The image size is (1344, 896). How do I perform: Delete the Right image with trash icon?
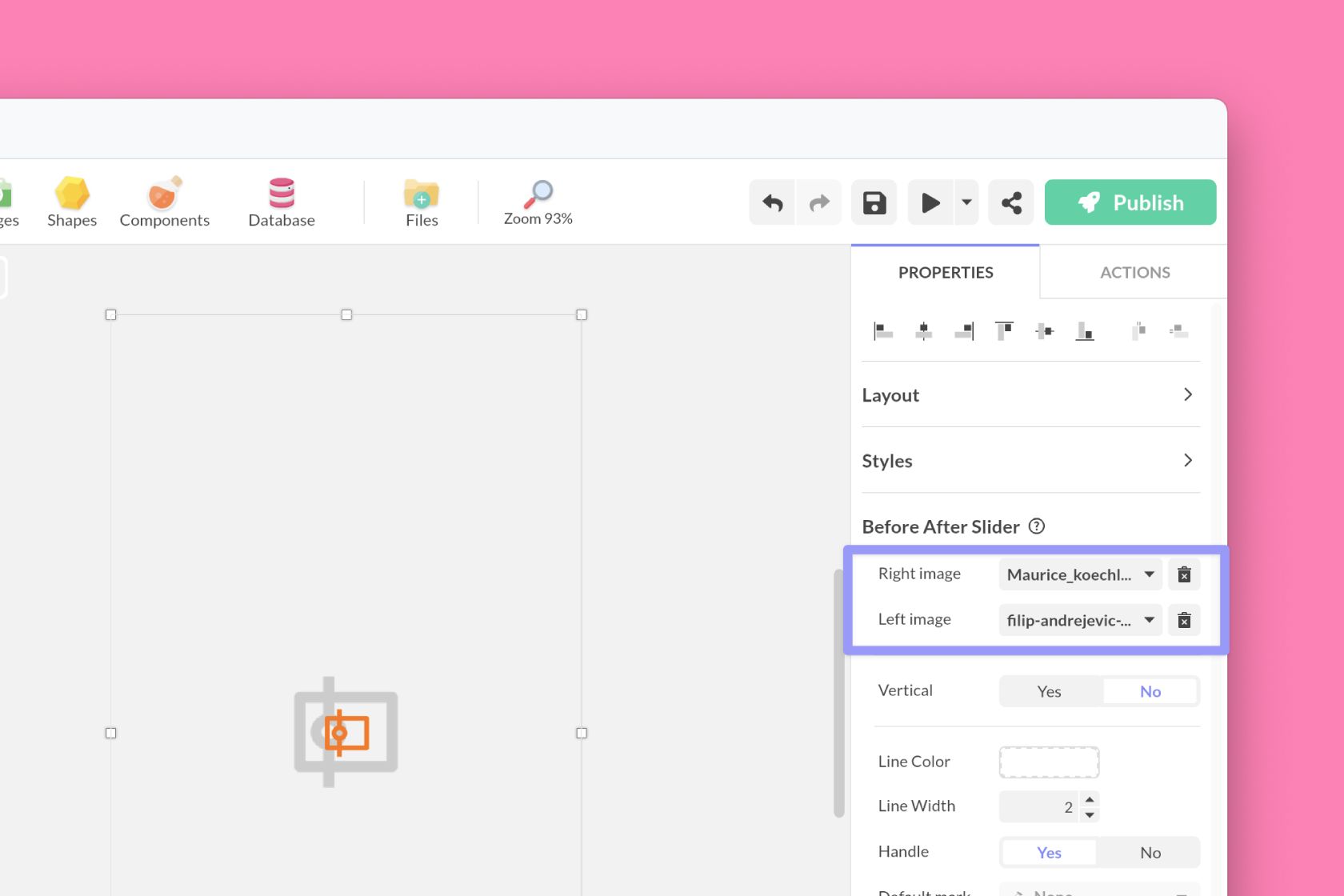tap(1184, 574)
